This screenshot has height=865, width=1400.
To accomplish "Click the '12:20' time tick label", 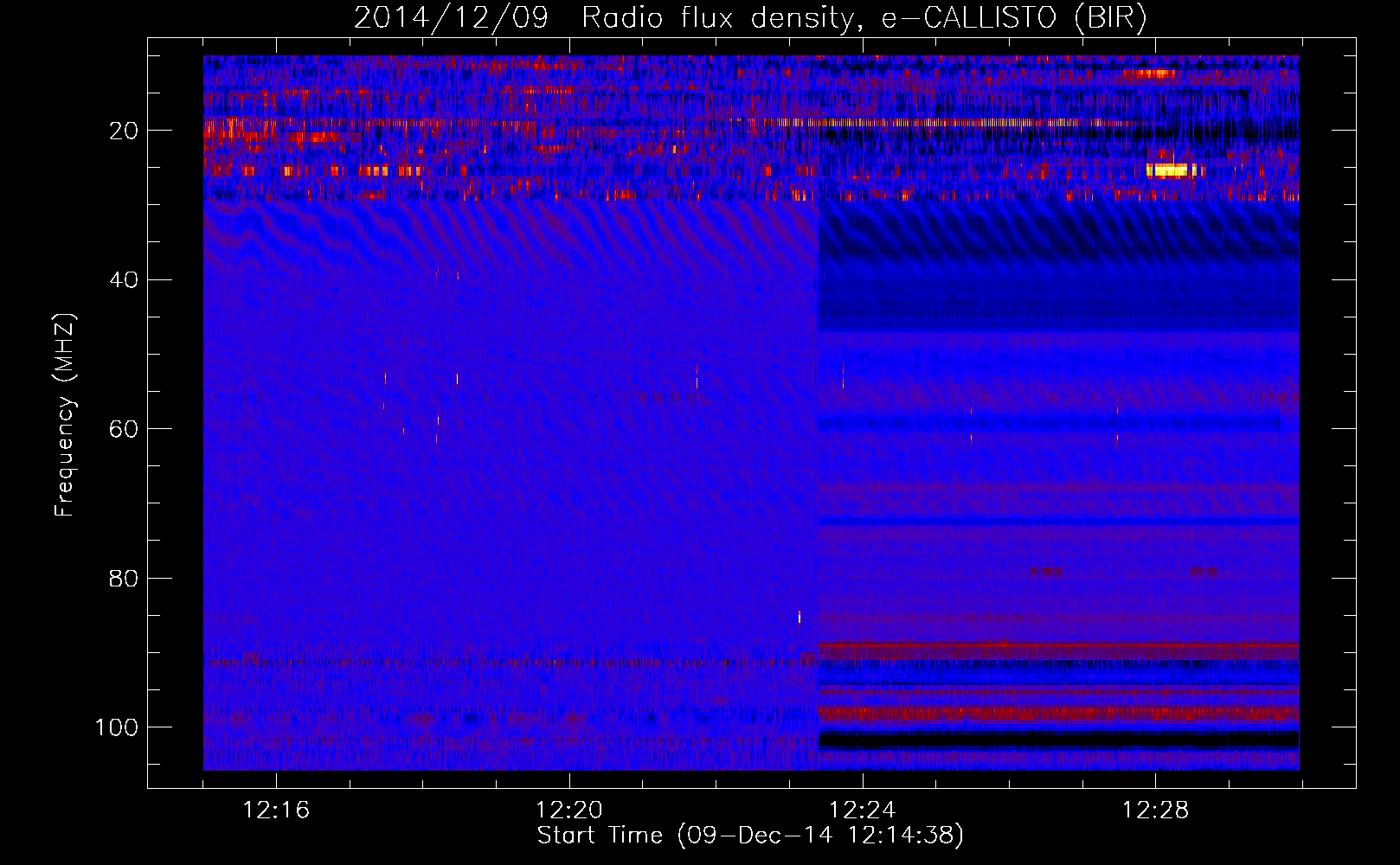I will coord(569,811).
